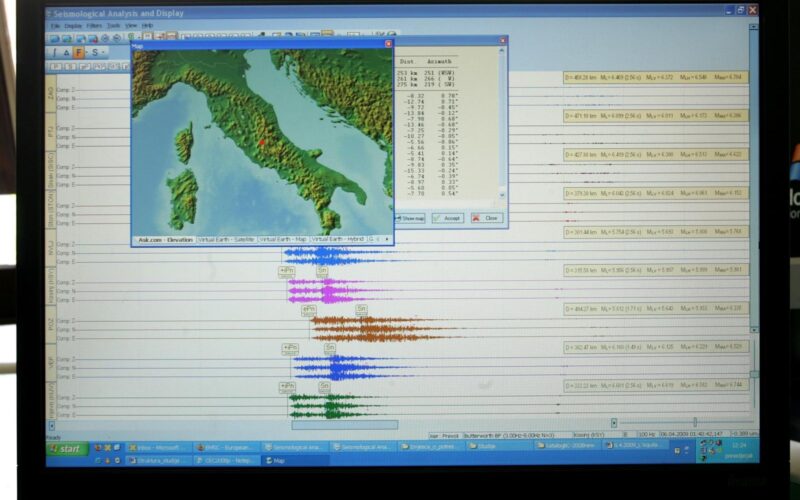This screenshot has height=500, width=800.
Task: Open the Tools menu
Action: coord(112,25)
